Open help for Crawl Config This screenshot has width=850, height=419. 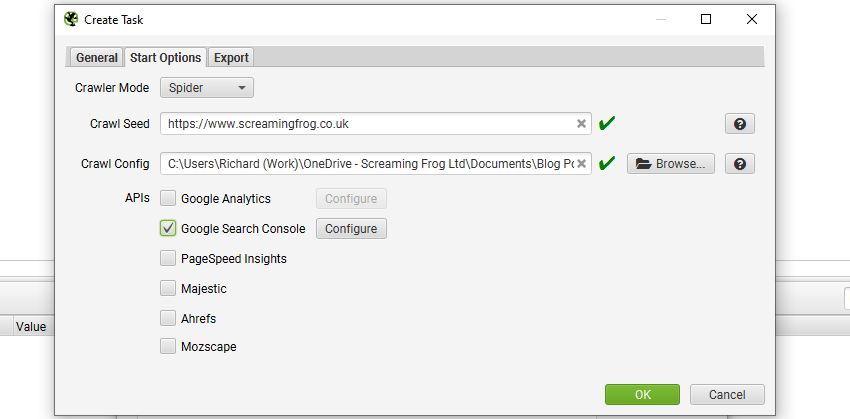click(x=739, y=163)
